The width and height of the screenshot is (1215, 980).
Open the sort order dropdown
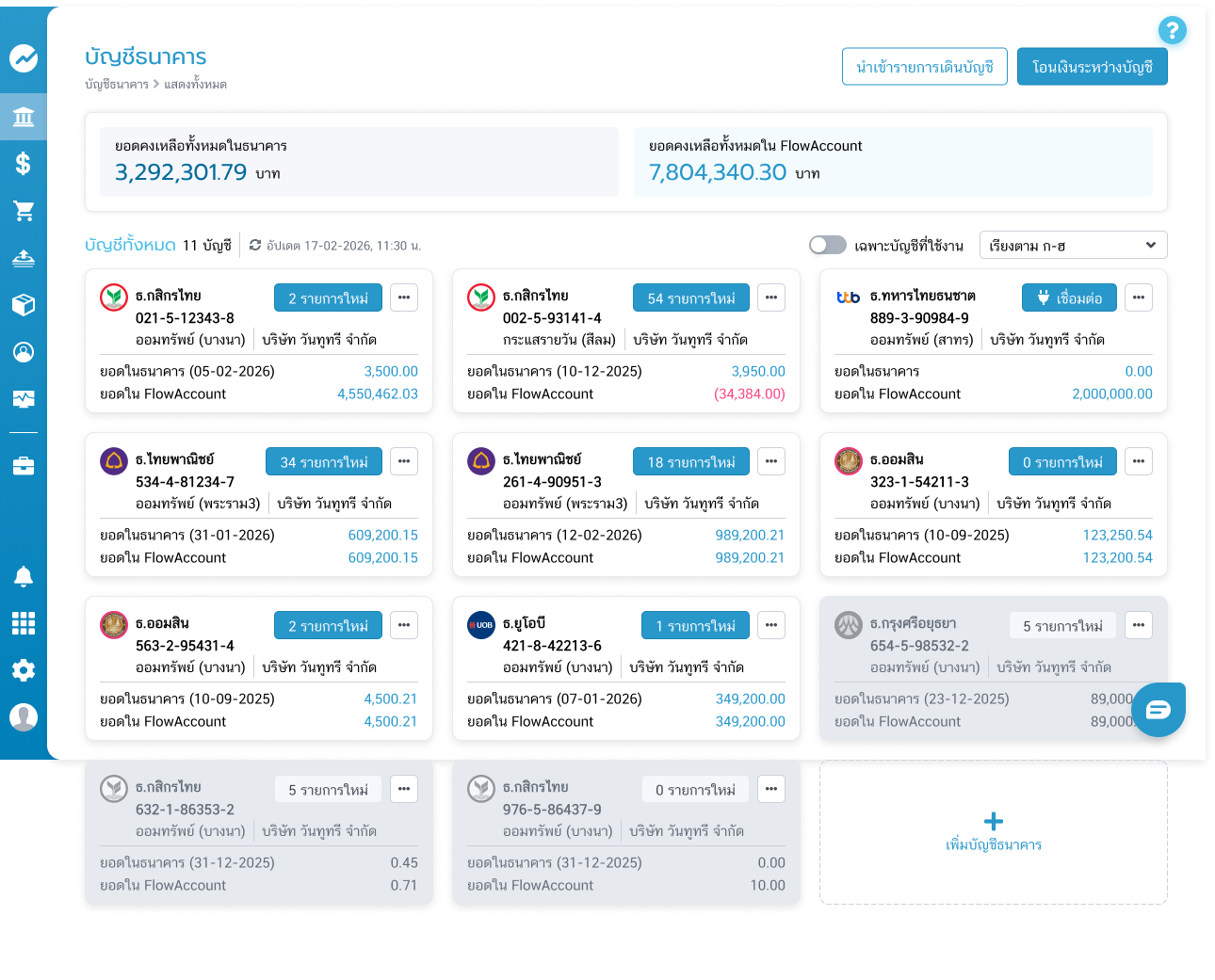coord(1073,245)
